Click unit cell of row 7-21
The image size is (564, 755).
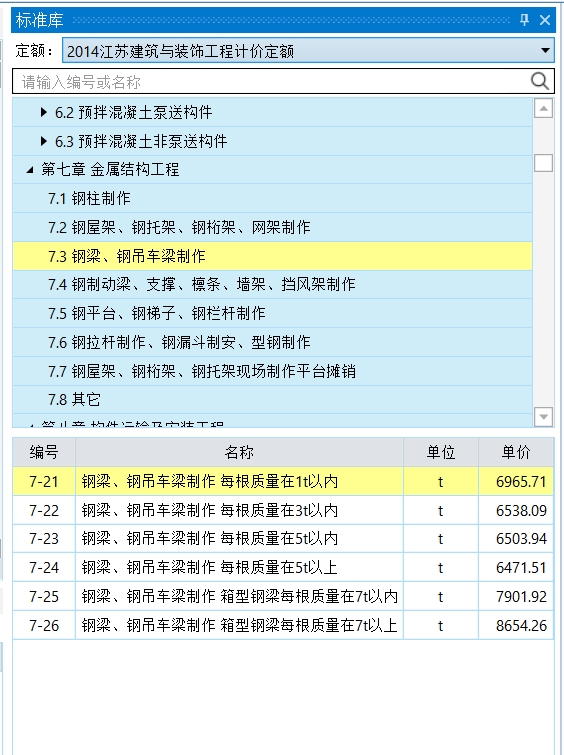(x=441, y=482)
